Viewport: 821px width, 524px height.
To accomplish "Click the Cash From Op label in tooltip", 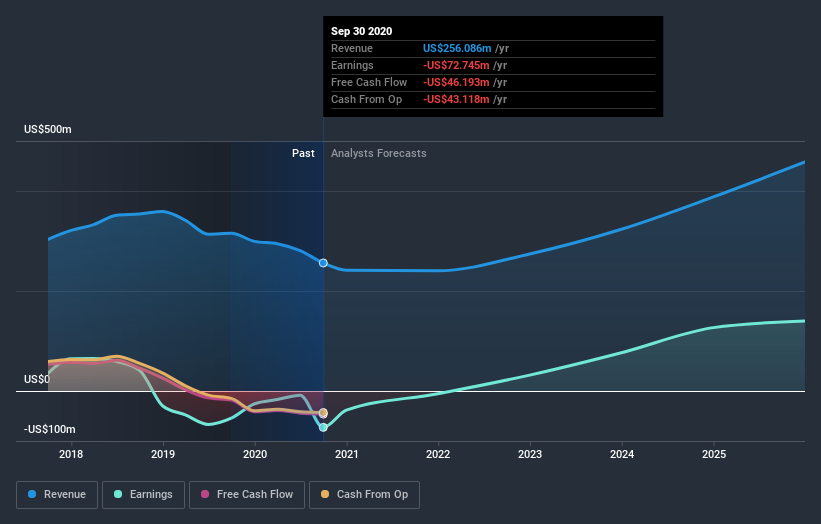I will click(367, 99).
